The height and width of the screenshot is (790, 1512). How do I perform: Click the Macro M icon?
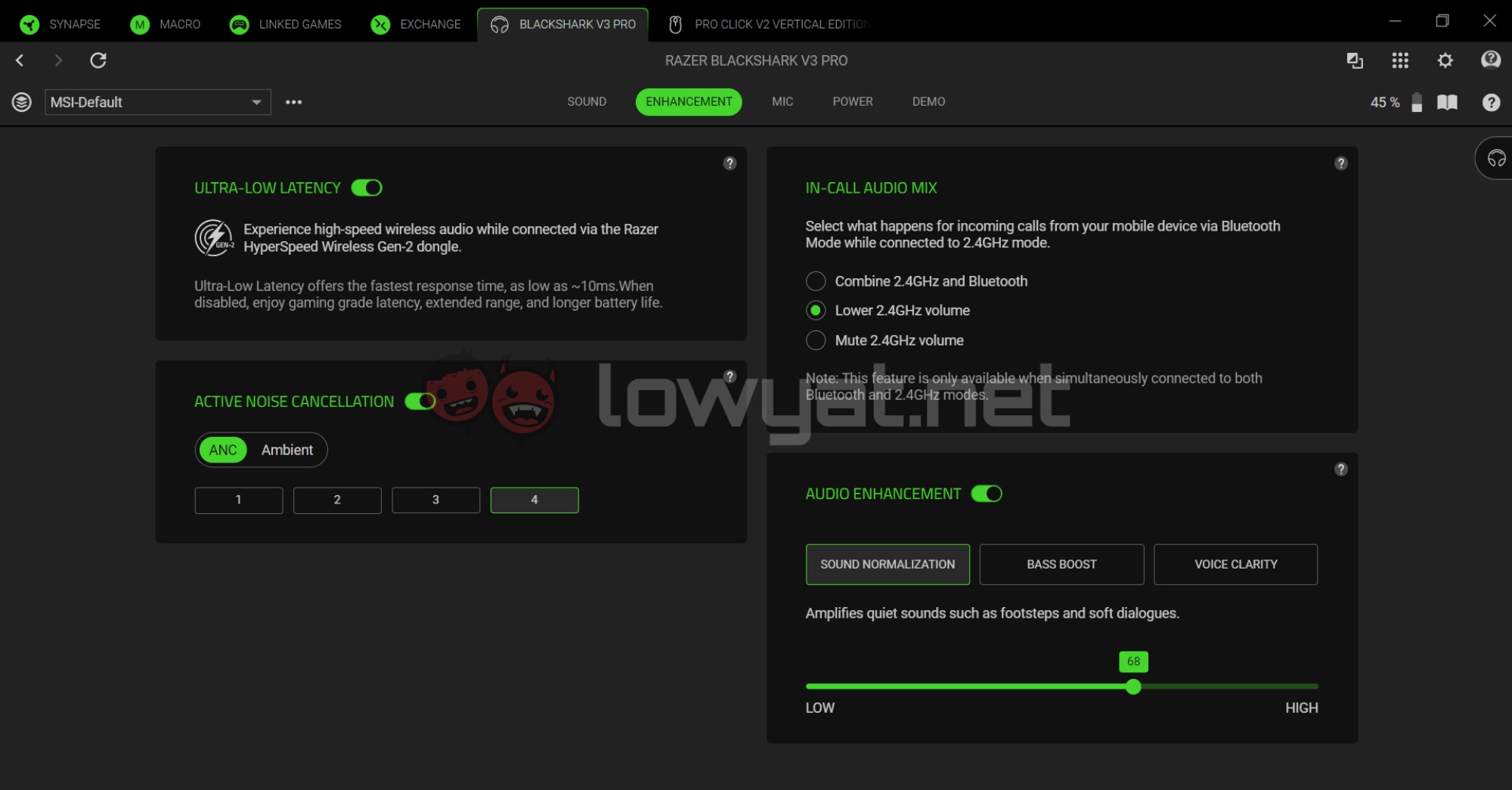(x=140, y=24)
